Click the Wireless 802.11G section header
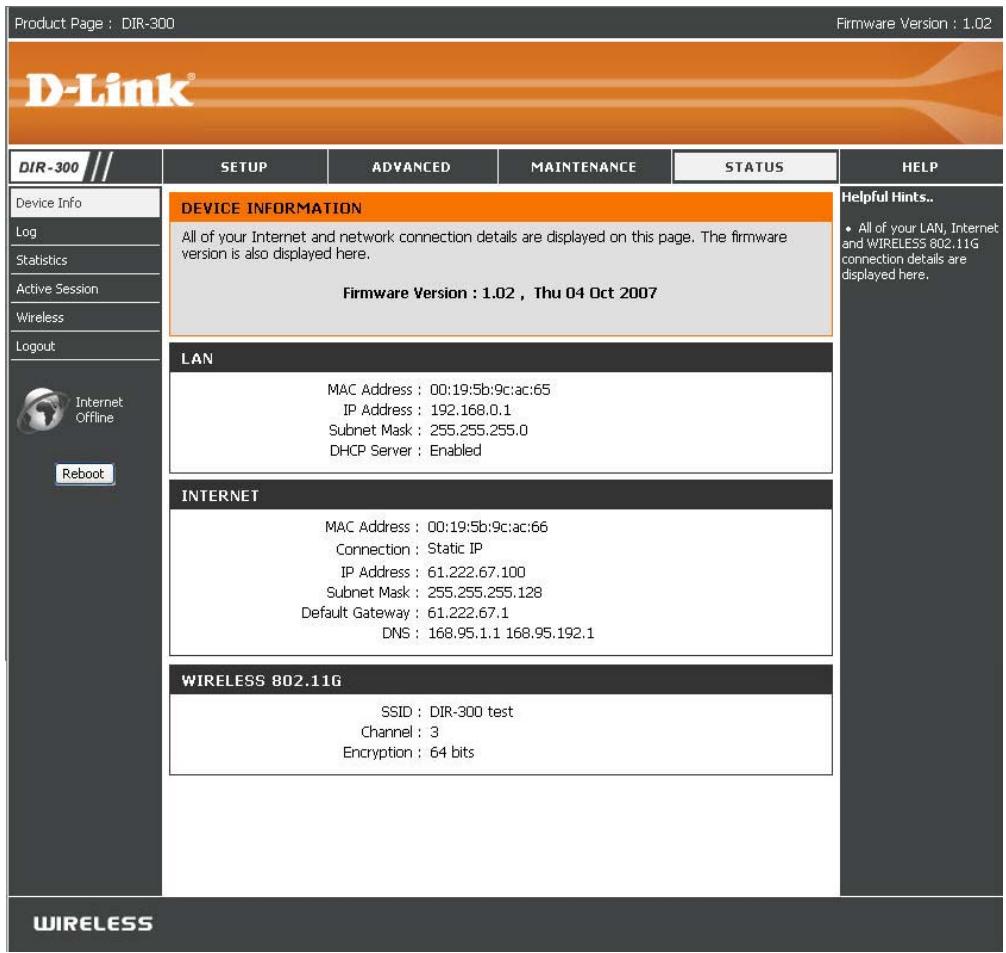This screenshot has width=1006, height=953. 500,680
